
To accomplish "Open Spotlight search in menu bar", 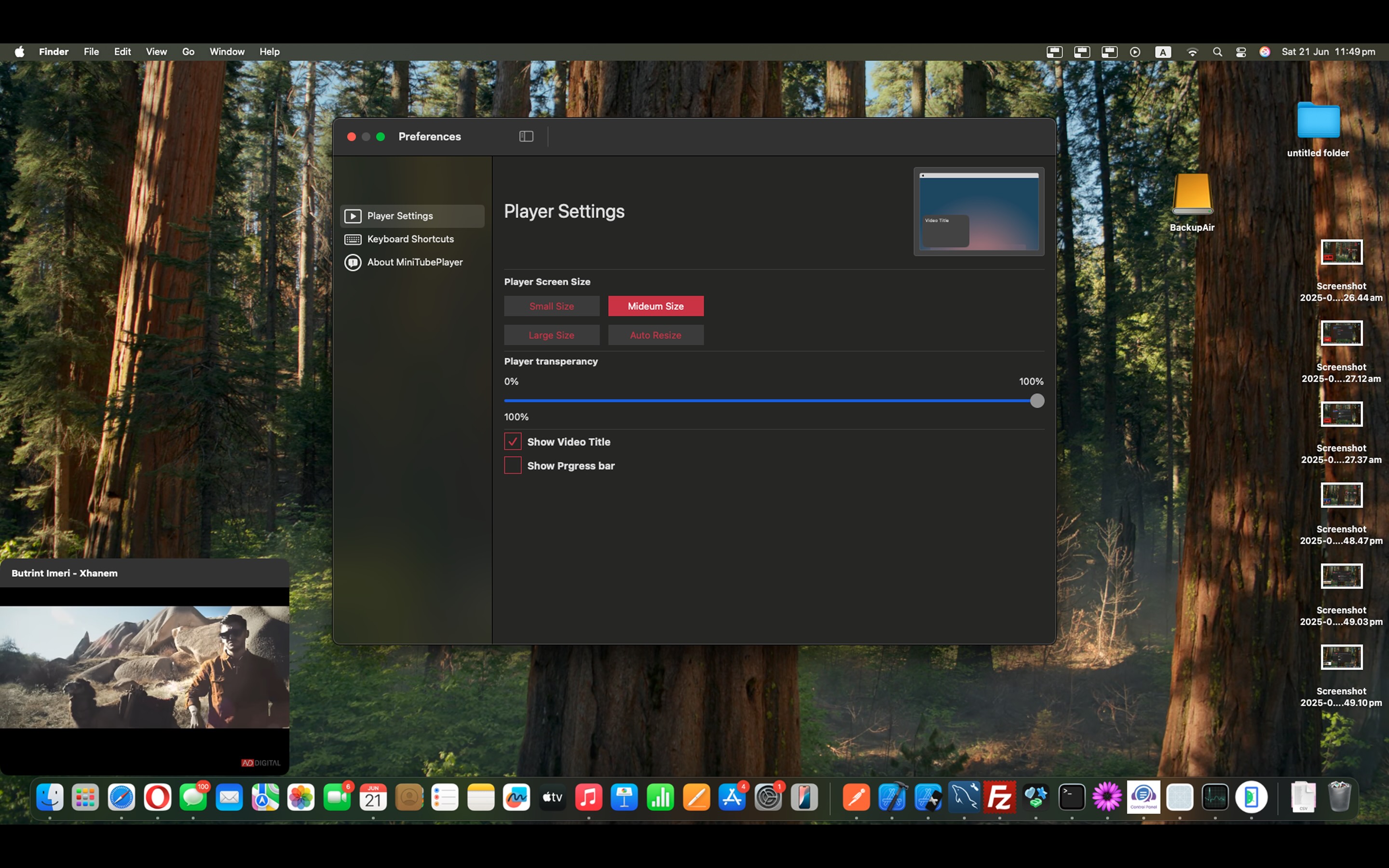I will coord(1217,52).
